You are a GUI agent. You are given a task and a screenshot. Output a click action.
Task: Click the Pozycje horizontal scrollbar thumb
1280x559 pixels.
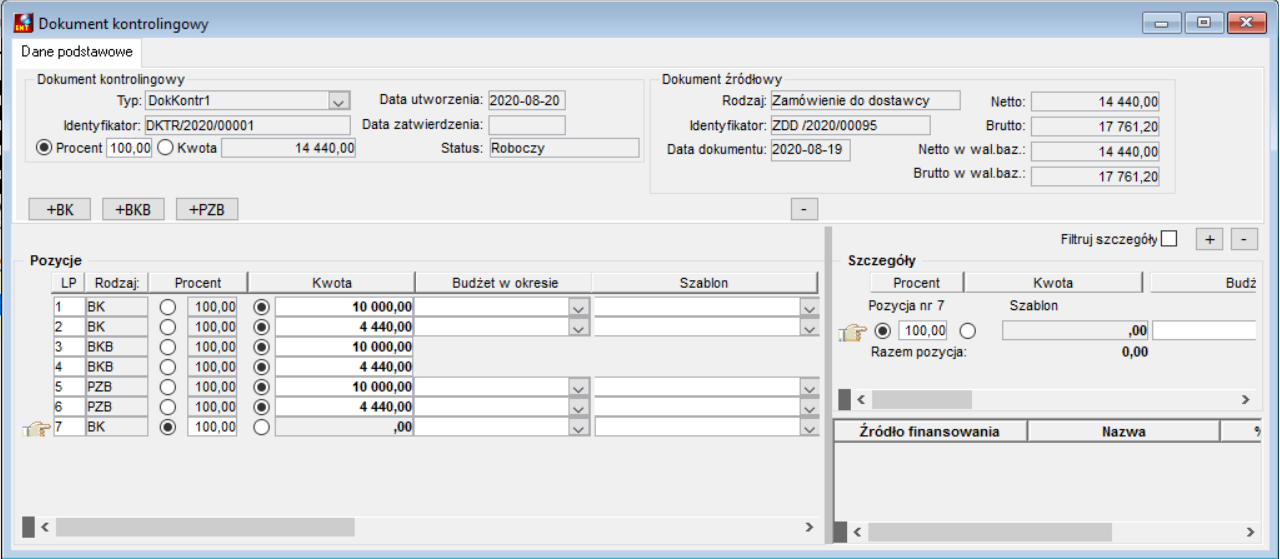[204, 526]
